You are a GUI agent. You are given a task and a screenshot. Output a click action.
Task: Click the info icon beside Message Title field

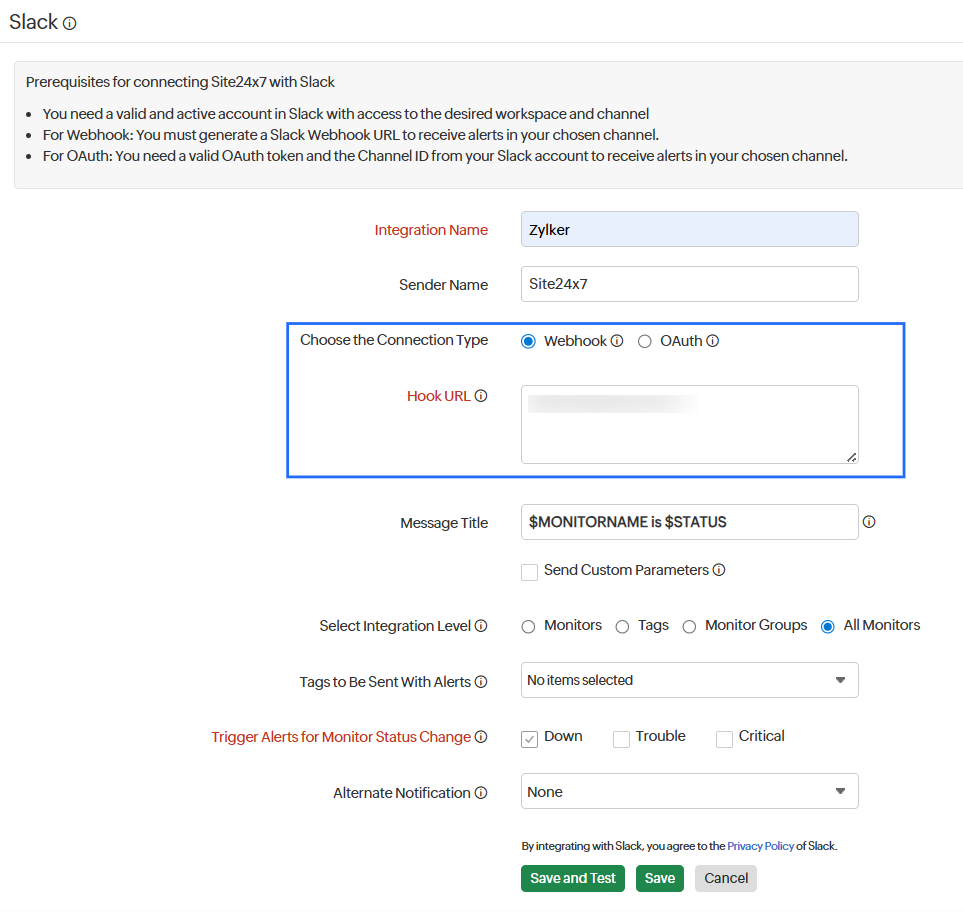868,522
